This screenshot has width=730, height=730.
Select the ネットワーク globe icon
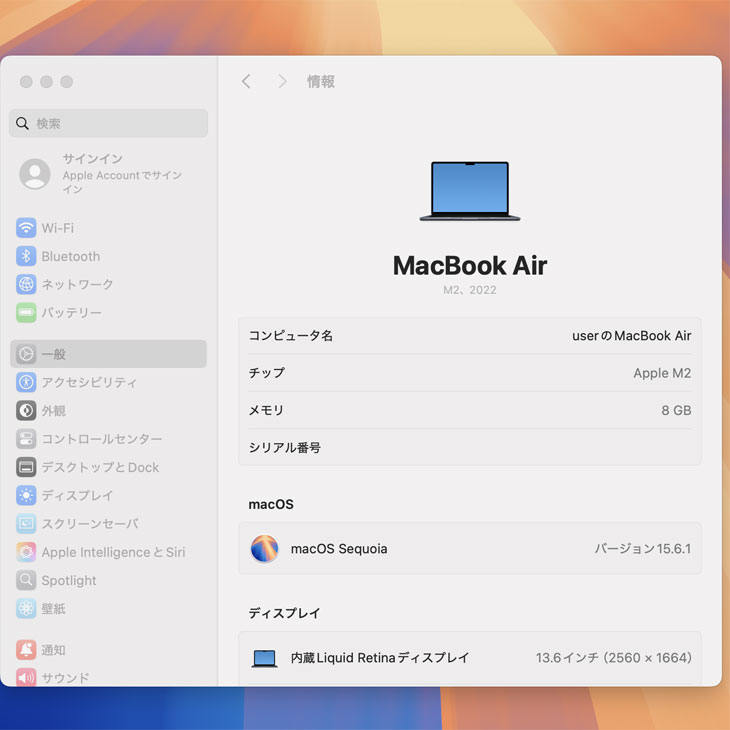[x=26, y=284]
